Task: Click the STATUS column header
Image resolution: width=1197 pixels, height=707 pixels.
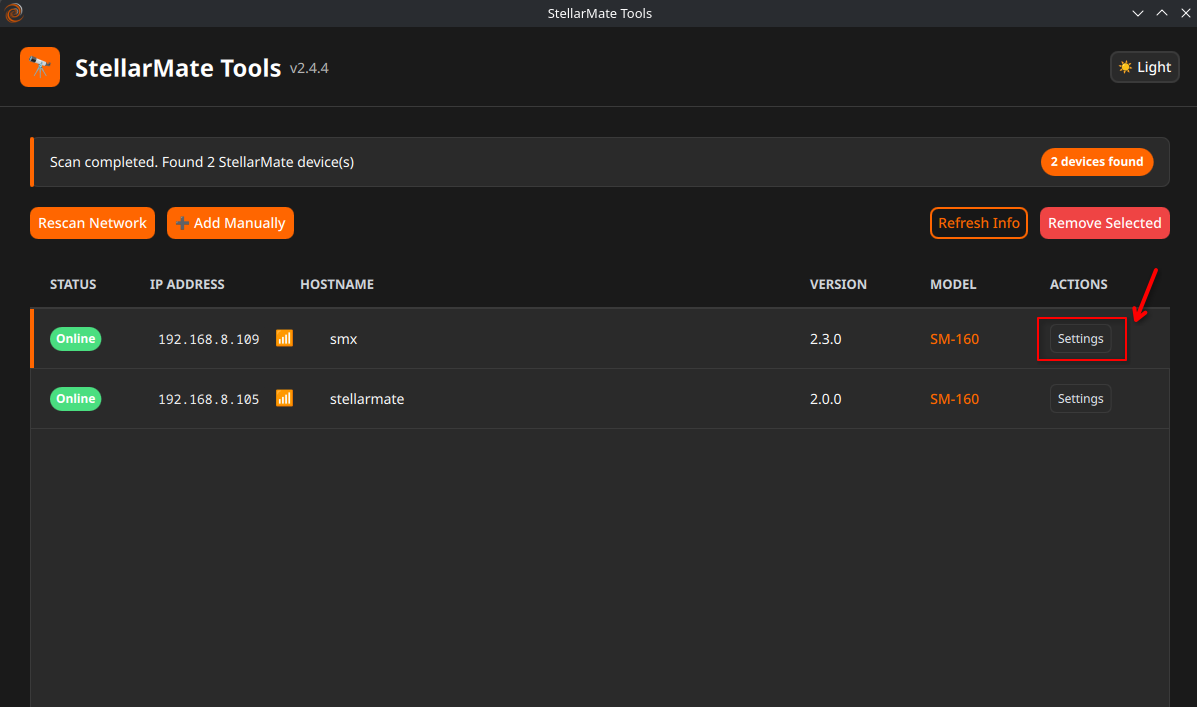Action: 73,284
